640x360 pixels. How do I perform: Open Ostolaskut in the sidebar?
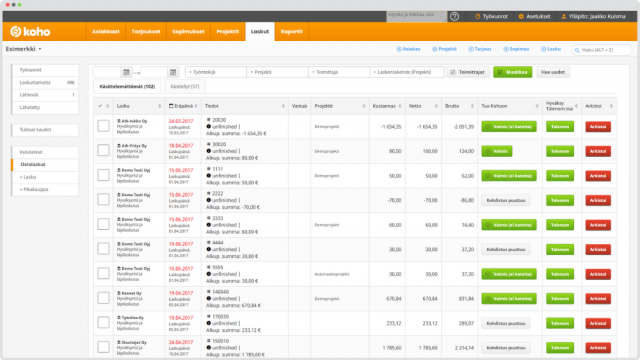tap(45, 164)
